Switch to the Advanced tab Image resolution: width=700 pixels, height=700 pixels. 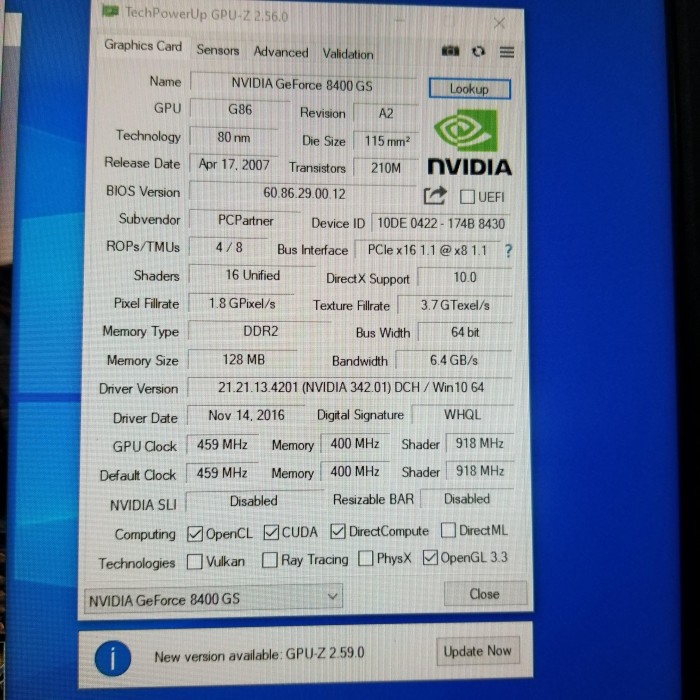tap(281, 52)
